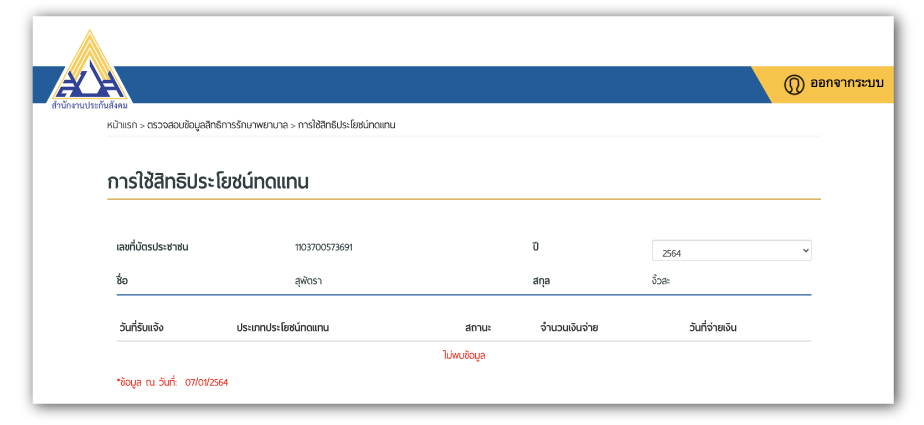924x425 pixels.
Task: Click the ออกจากระบบ logout text
Action: [846, 84]
